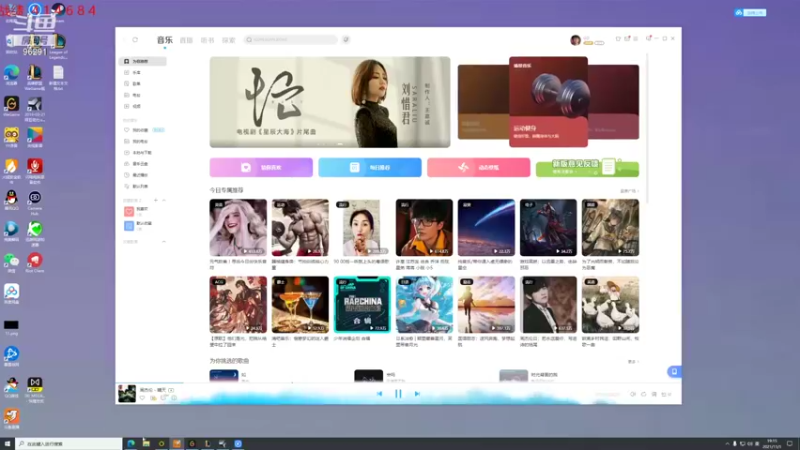Click the song progress bar above the player
The height and width of the screenshot is (450, 800).
[398, 382]
